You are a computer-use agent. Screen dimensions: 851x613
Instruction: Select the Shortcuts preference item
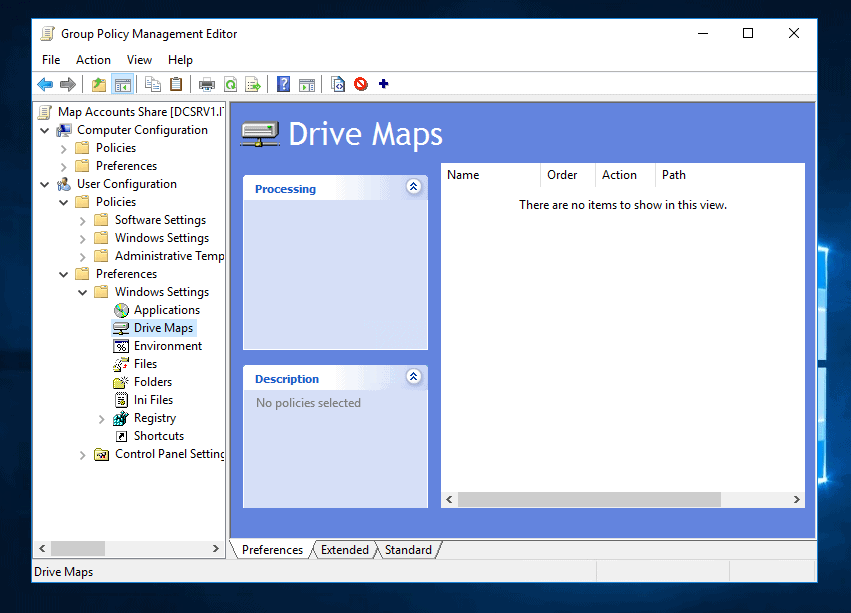160,435
